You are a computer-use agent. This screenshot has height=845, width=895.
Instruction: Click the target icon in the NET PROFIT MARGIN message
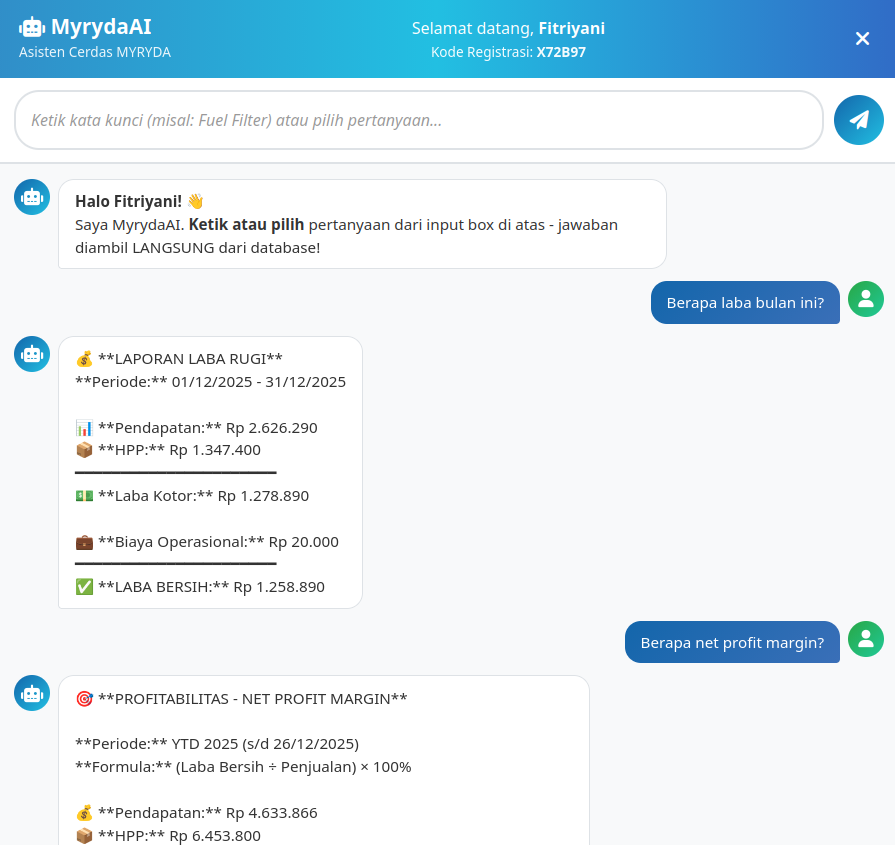coord(85,698)
